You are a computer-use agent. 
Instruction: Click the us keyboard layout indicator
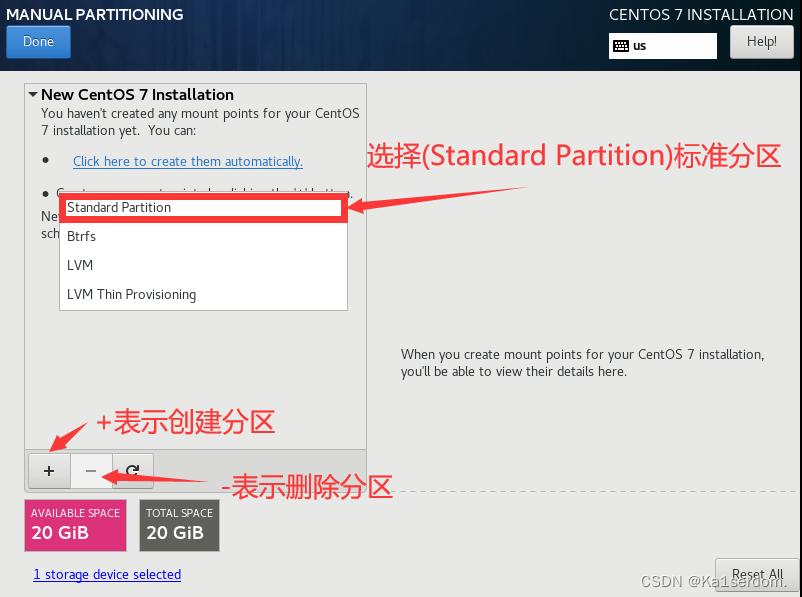(x=663, y=46)
